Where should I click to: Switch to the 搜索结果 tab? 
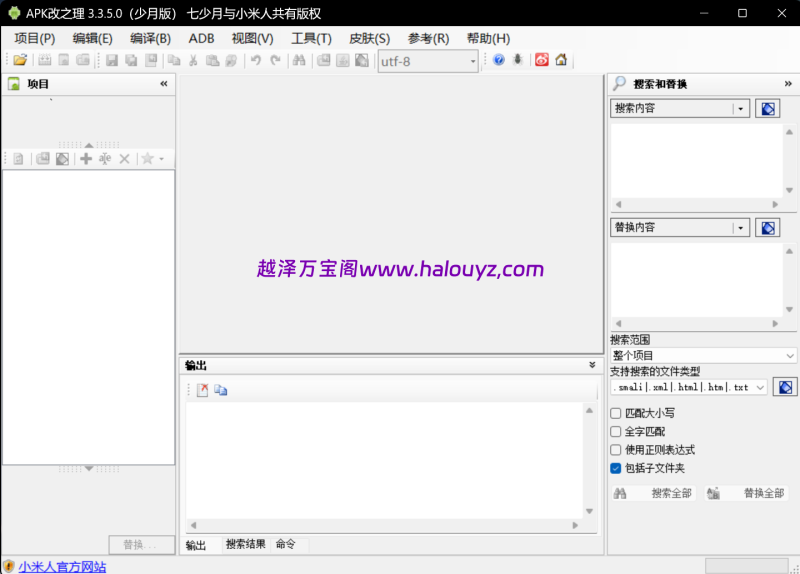point(245,544)
